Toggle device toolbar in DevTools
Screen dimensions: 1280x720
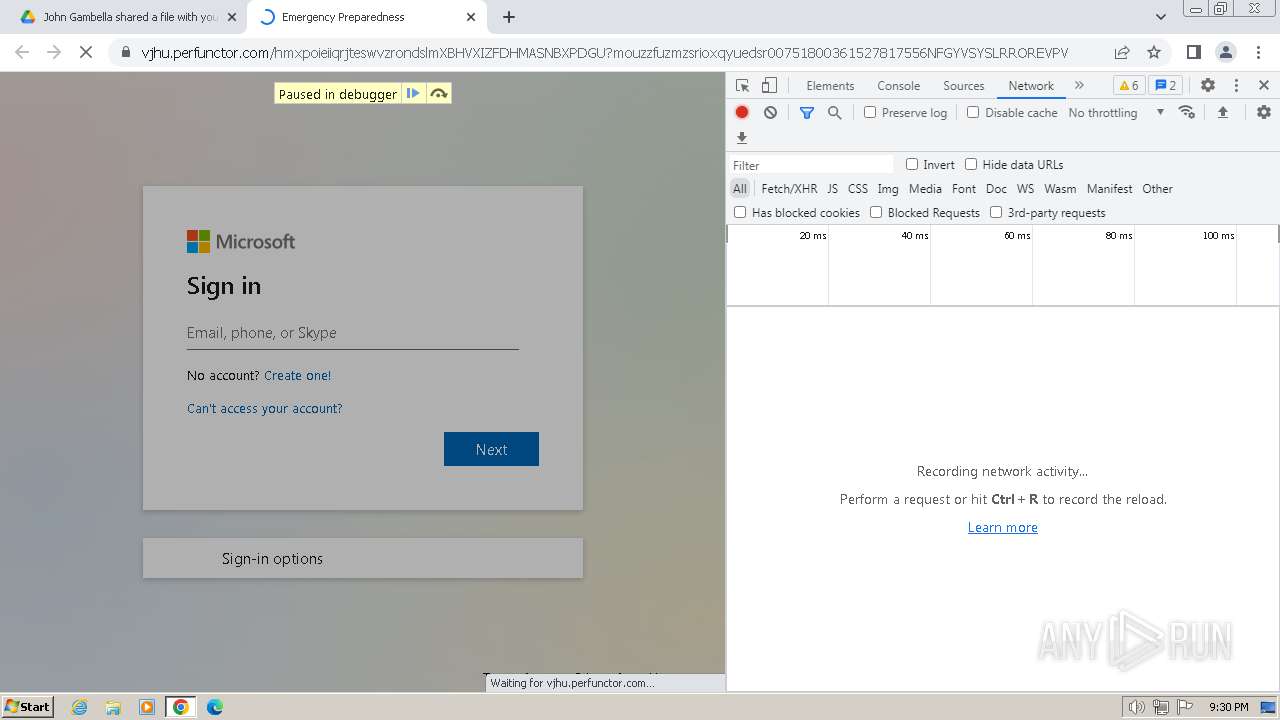click(x=769, y=85)
